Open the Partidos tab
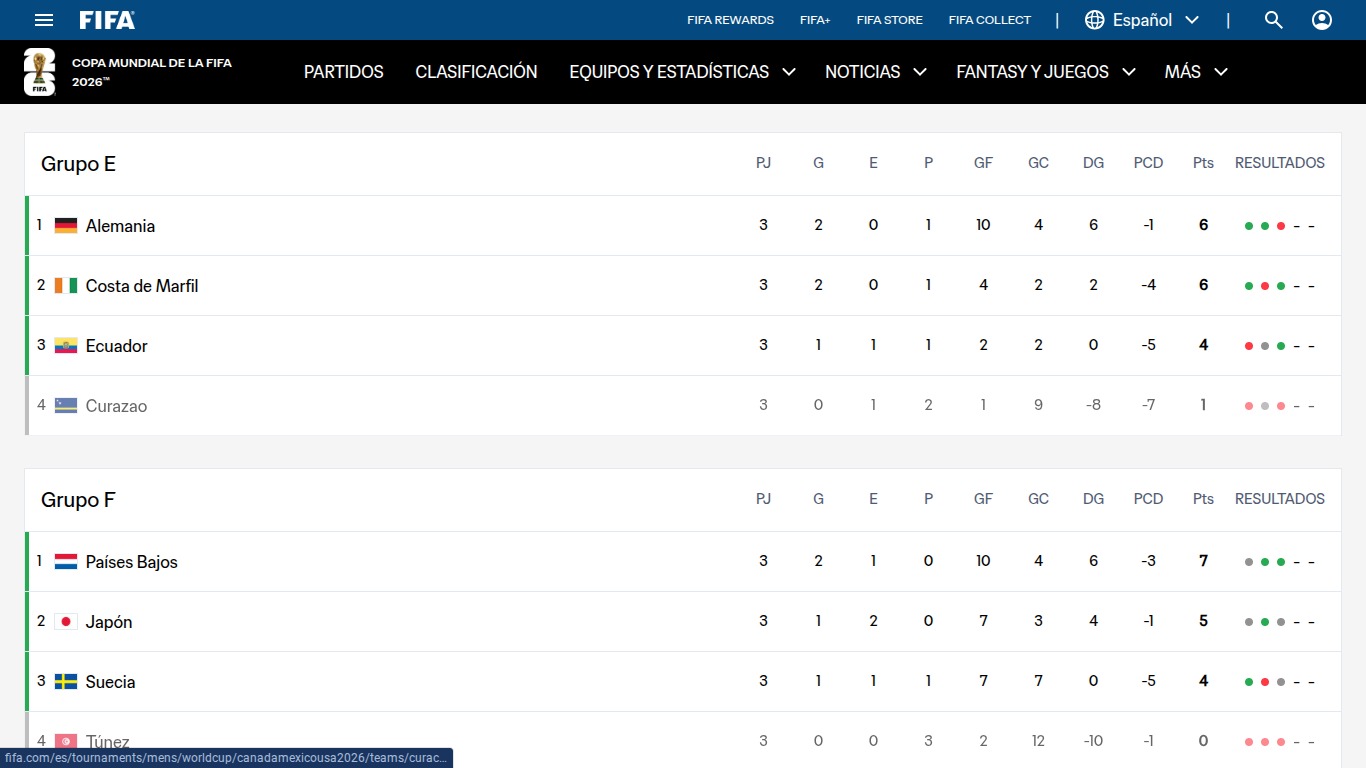The width and height of the screenshot is (1366, 768). (x=344, y=72)
